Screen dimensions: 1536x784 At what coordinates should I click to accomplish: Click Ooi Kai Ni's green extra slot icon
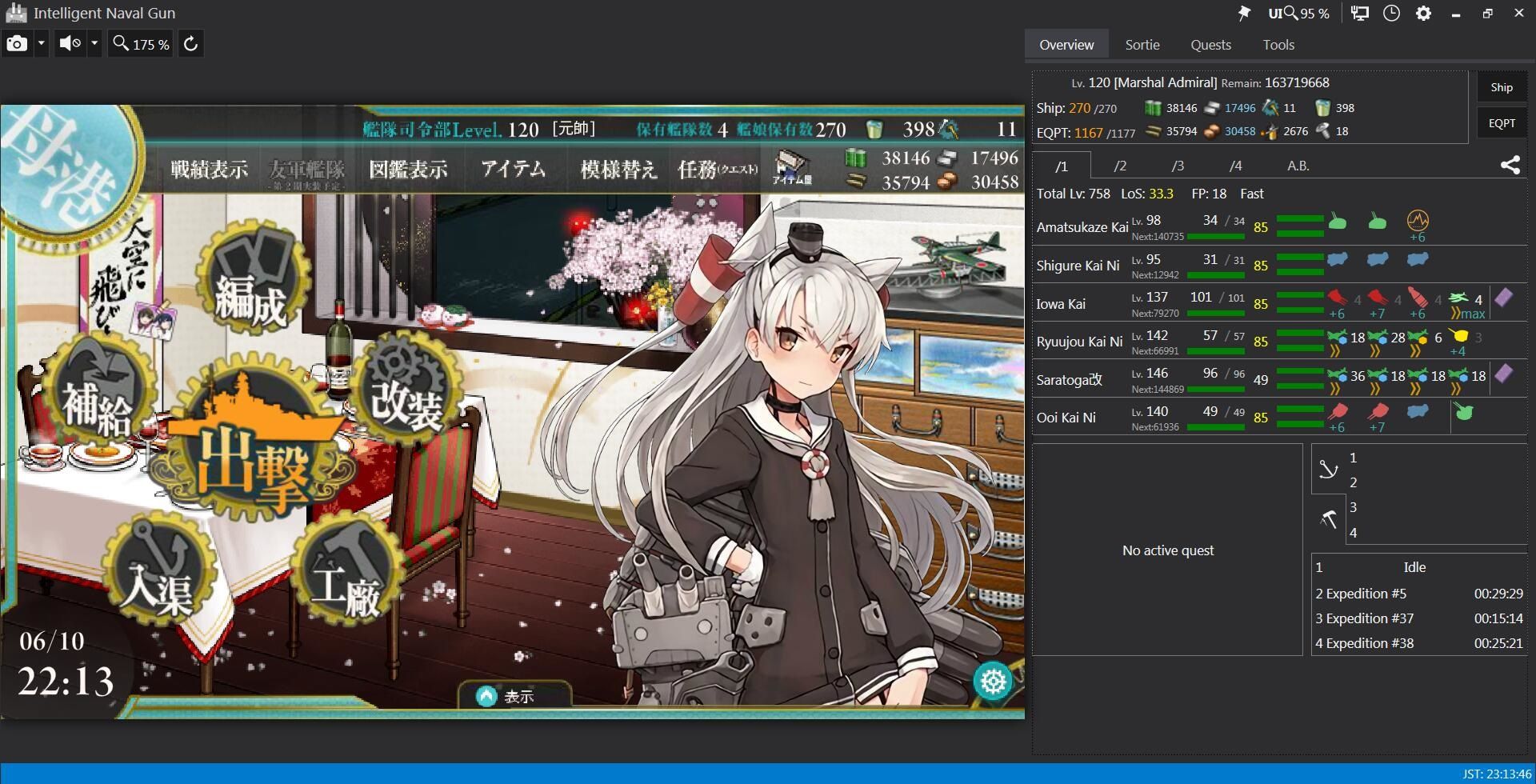(1463, 412)
